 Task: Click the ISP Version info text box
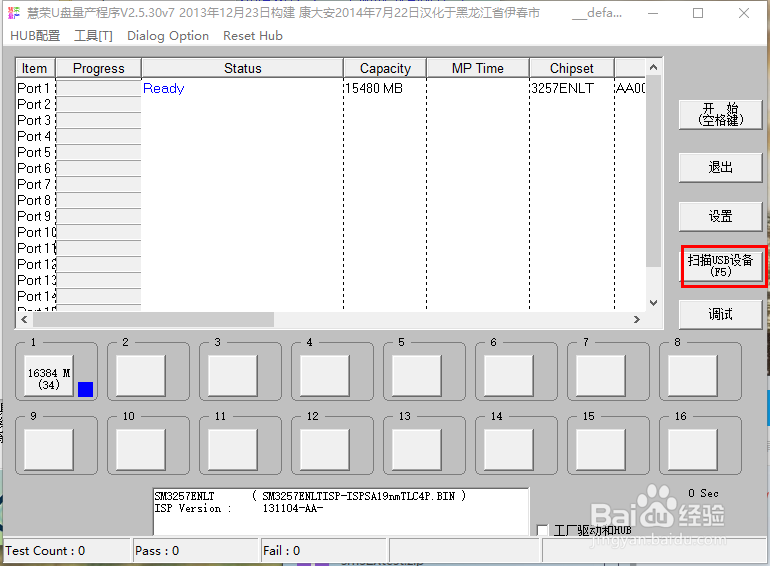click(341, 511)
